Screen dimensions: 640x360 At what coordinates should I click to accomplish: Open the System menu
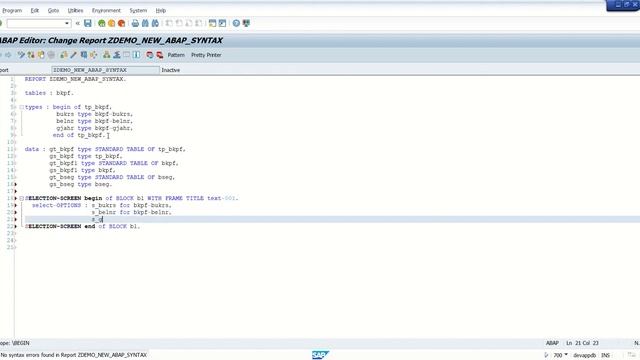(x=138, y=10)
